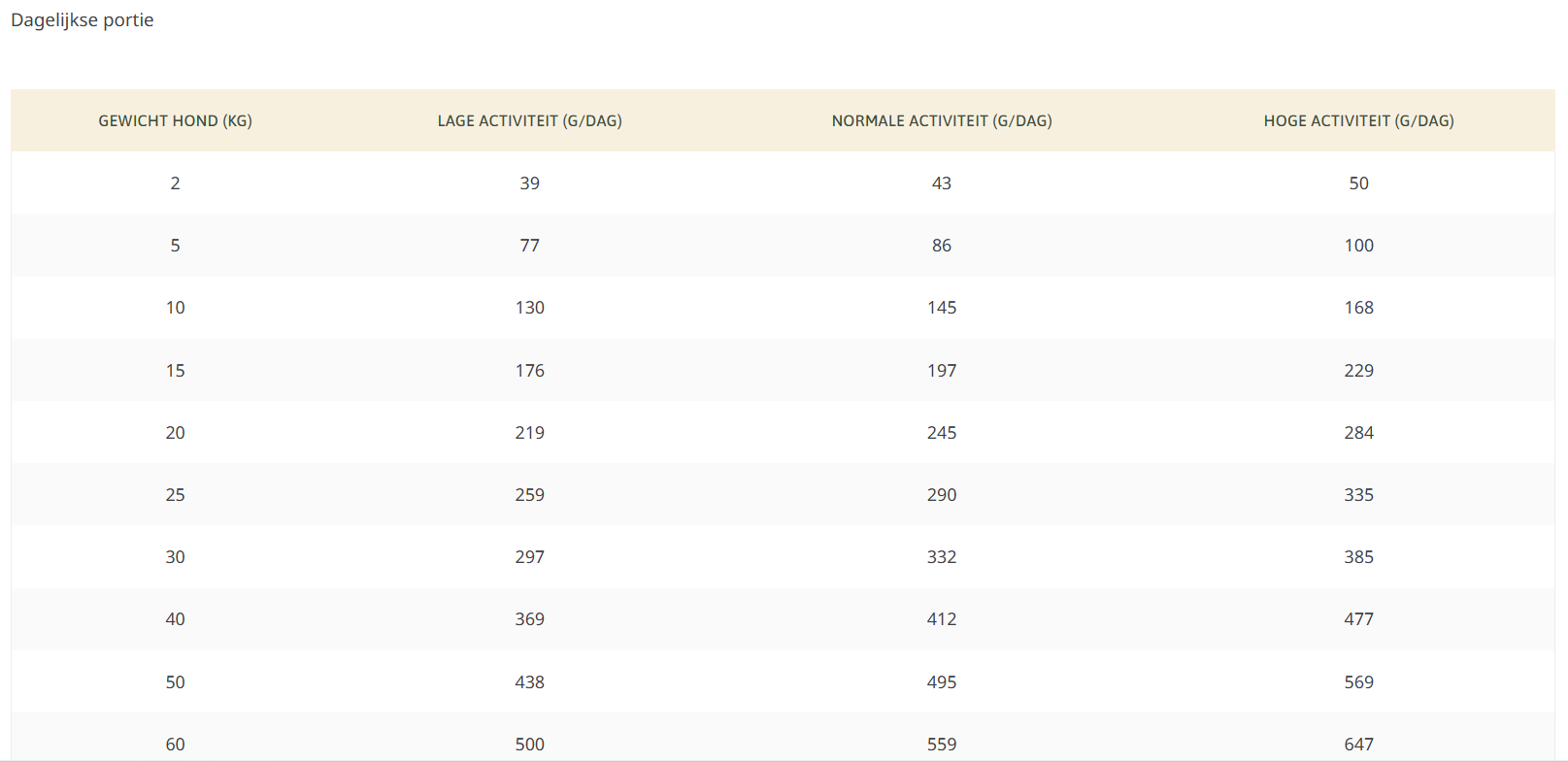1568x762 pixels.
Task: Click the 145 normal activity value
Action: [x=942, y=308]
